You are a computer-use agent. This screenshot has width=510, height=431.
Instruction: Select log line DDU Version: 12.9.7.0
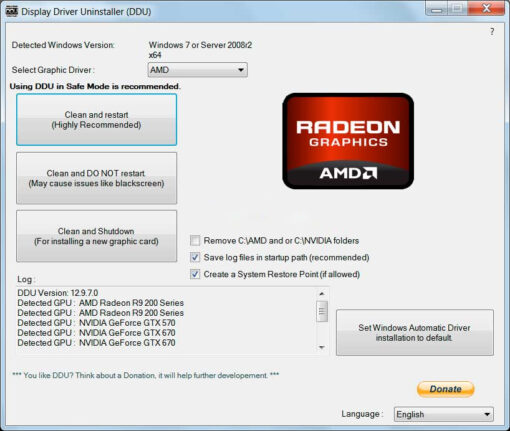point(58,293)
